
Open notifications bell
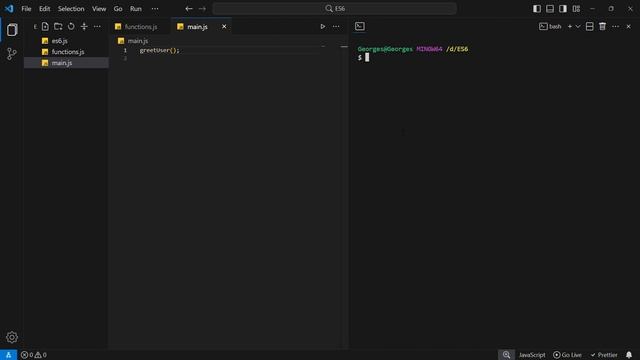coord(629,355)
